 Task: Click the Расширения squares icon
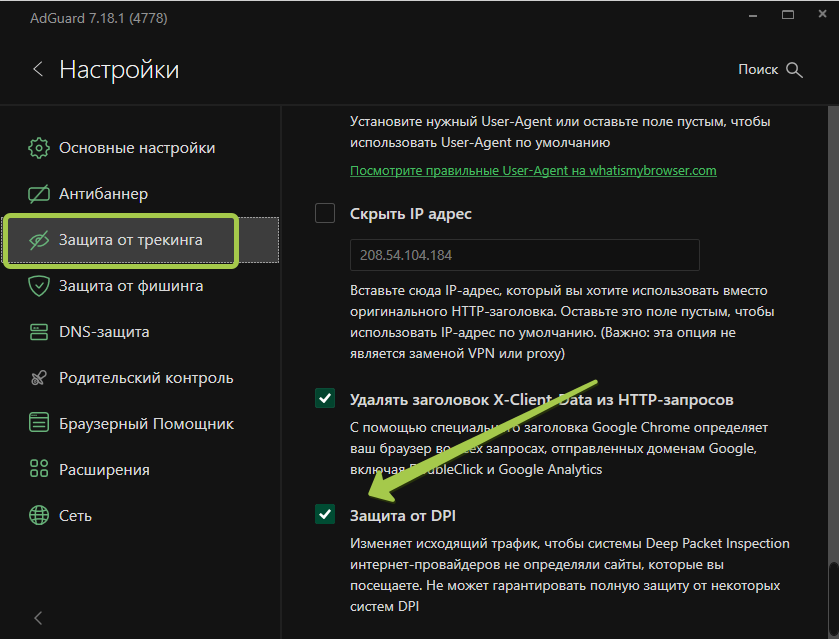38,469
